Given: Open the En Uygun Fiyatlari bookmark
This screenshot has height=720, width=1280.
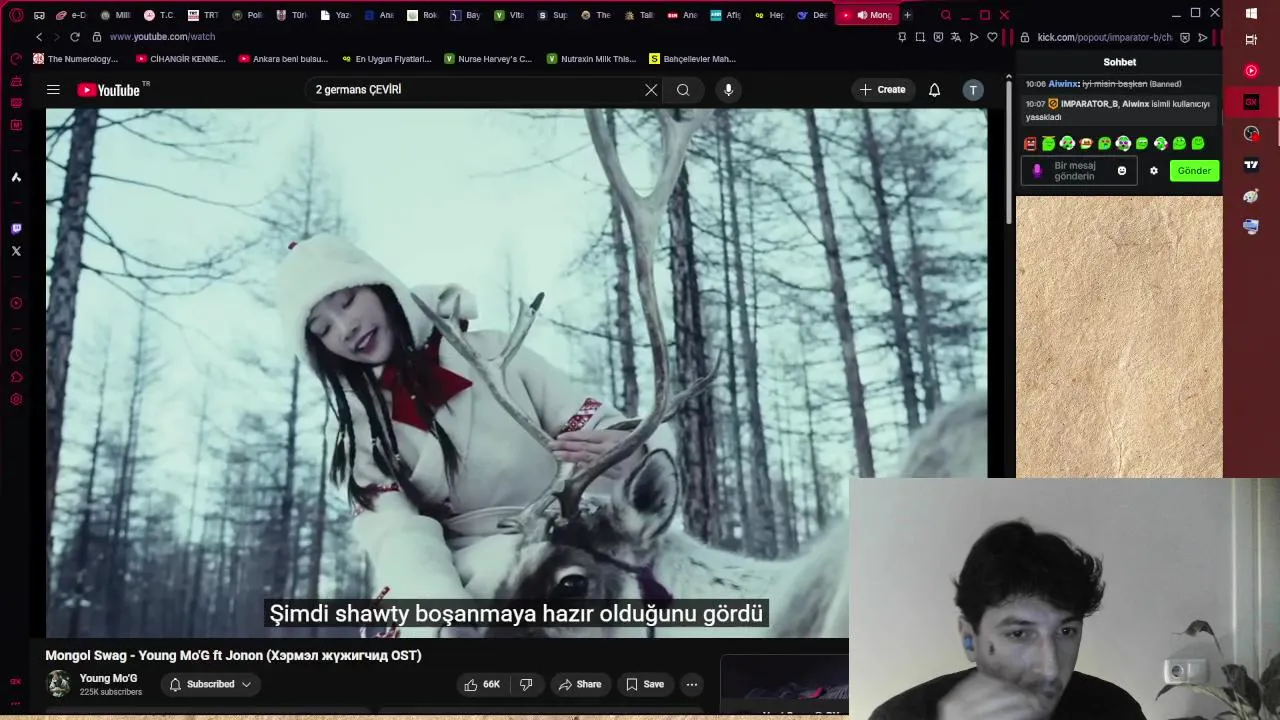Looking at the screenshot, I should point(386,59).
